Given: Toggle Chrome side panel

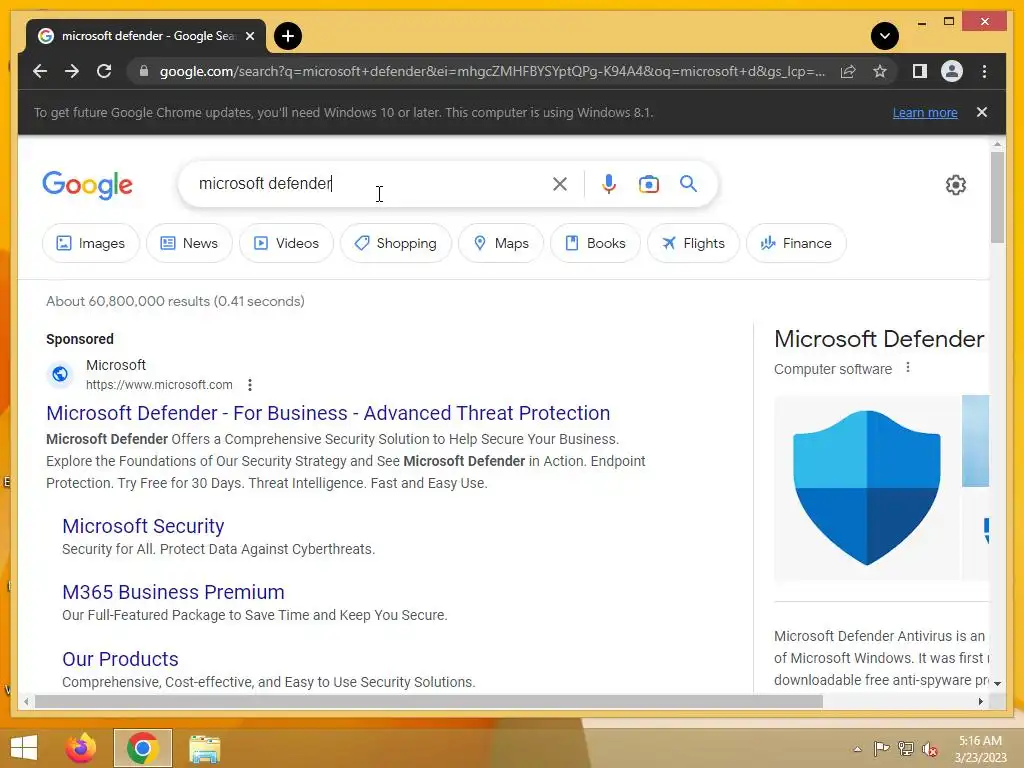Looking at the screenshot, I should tap(920, 71).
